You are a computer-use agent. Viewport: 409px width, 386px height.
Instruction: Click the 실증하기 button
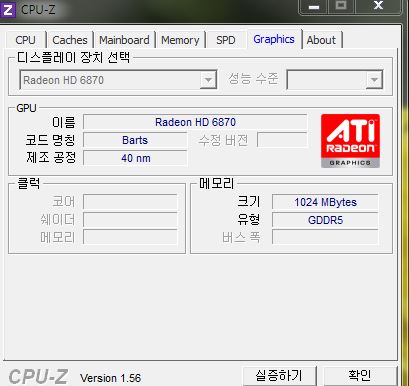click(279, 376)
